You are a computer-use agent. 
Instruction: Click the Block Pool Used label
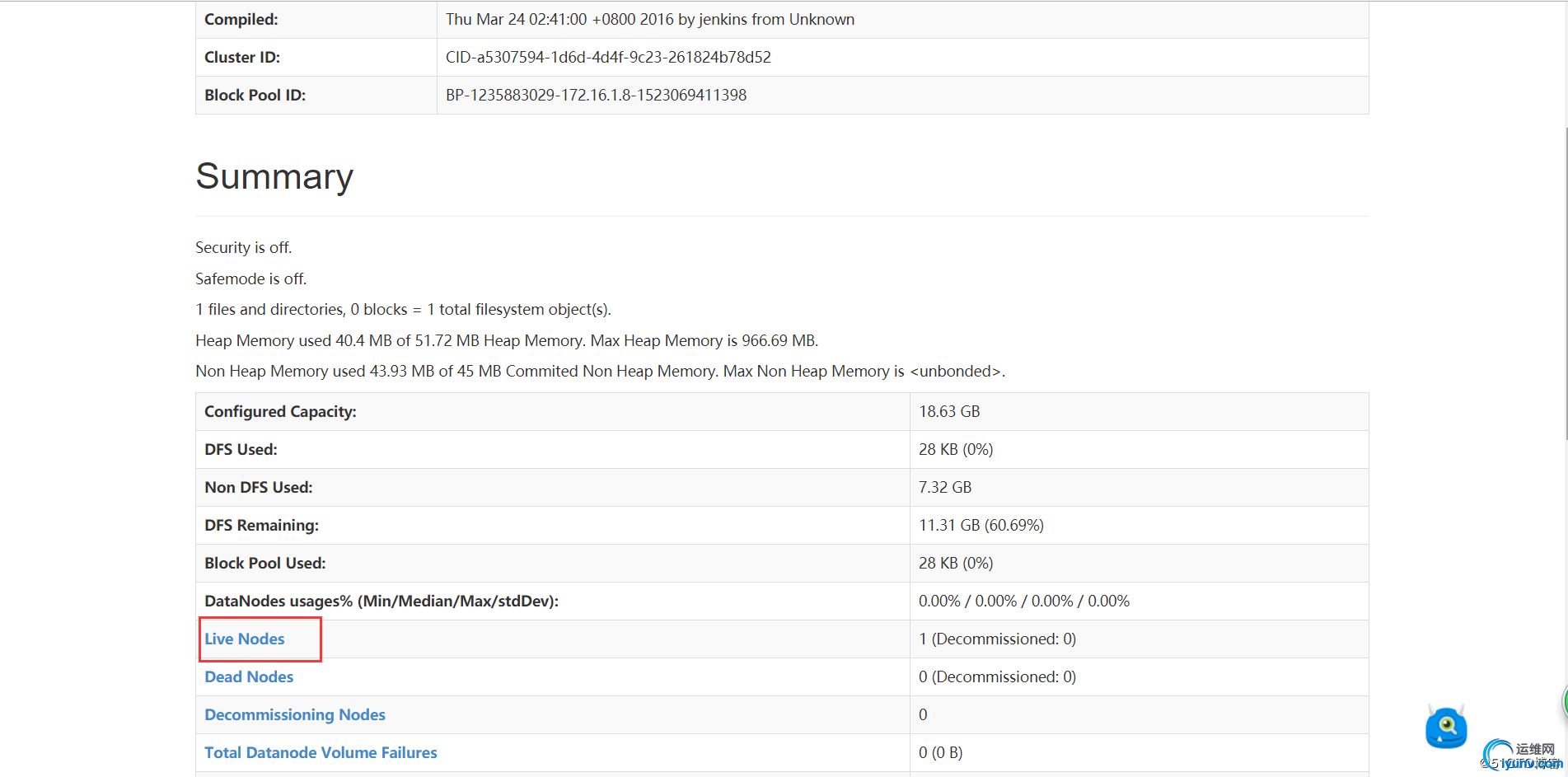264,563
